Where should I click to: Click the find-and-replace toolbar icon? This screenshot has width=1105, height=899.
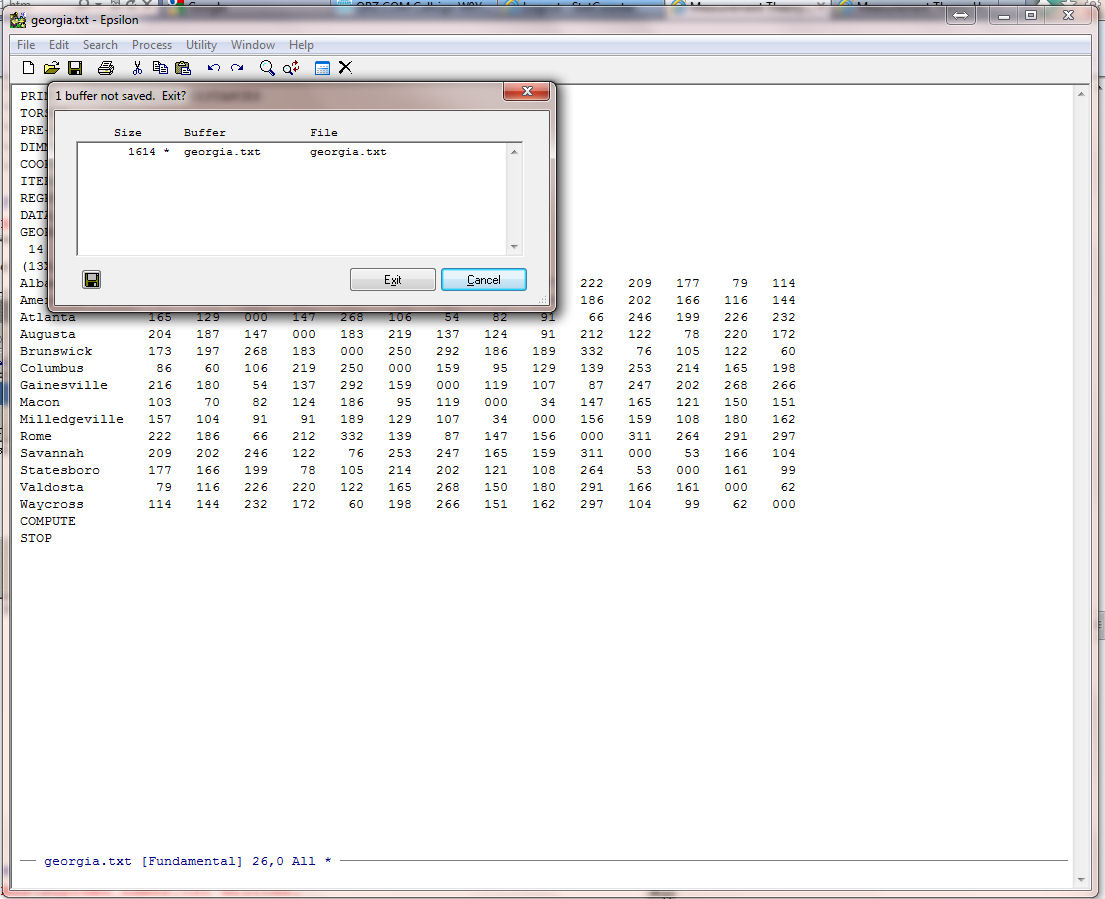[291, 68]
